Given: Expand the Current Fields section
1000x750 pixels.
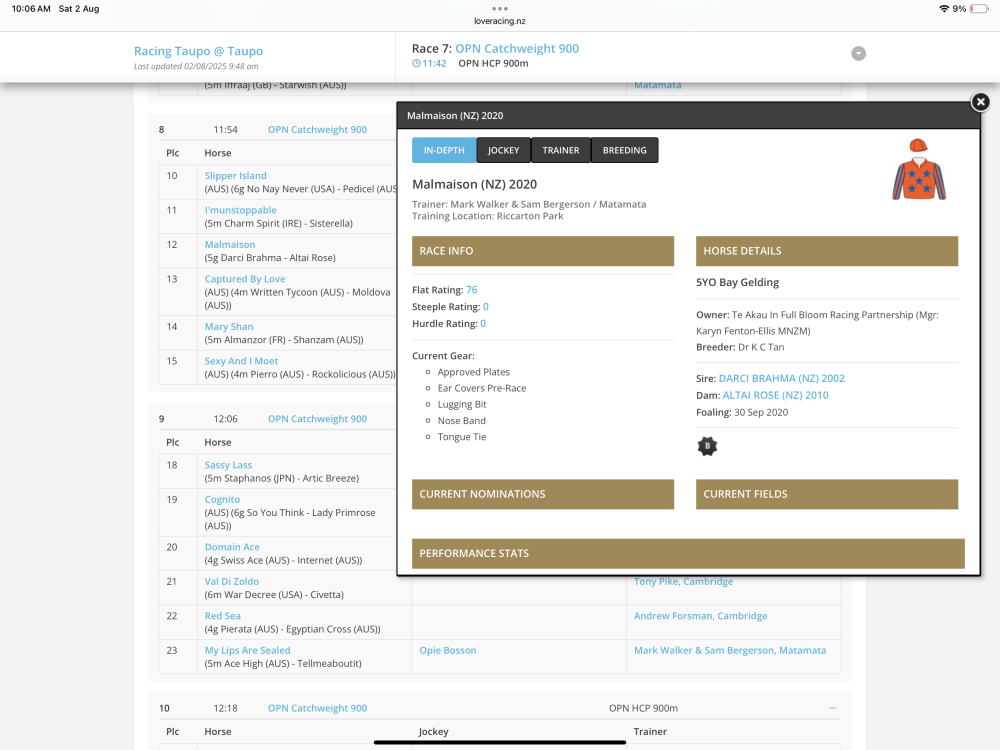Looking at the screenshot, I should 826,494.
